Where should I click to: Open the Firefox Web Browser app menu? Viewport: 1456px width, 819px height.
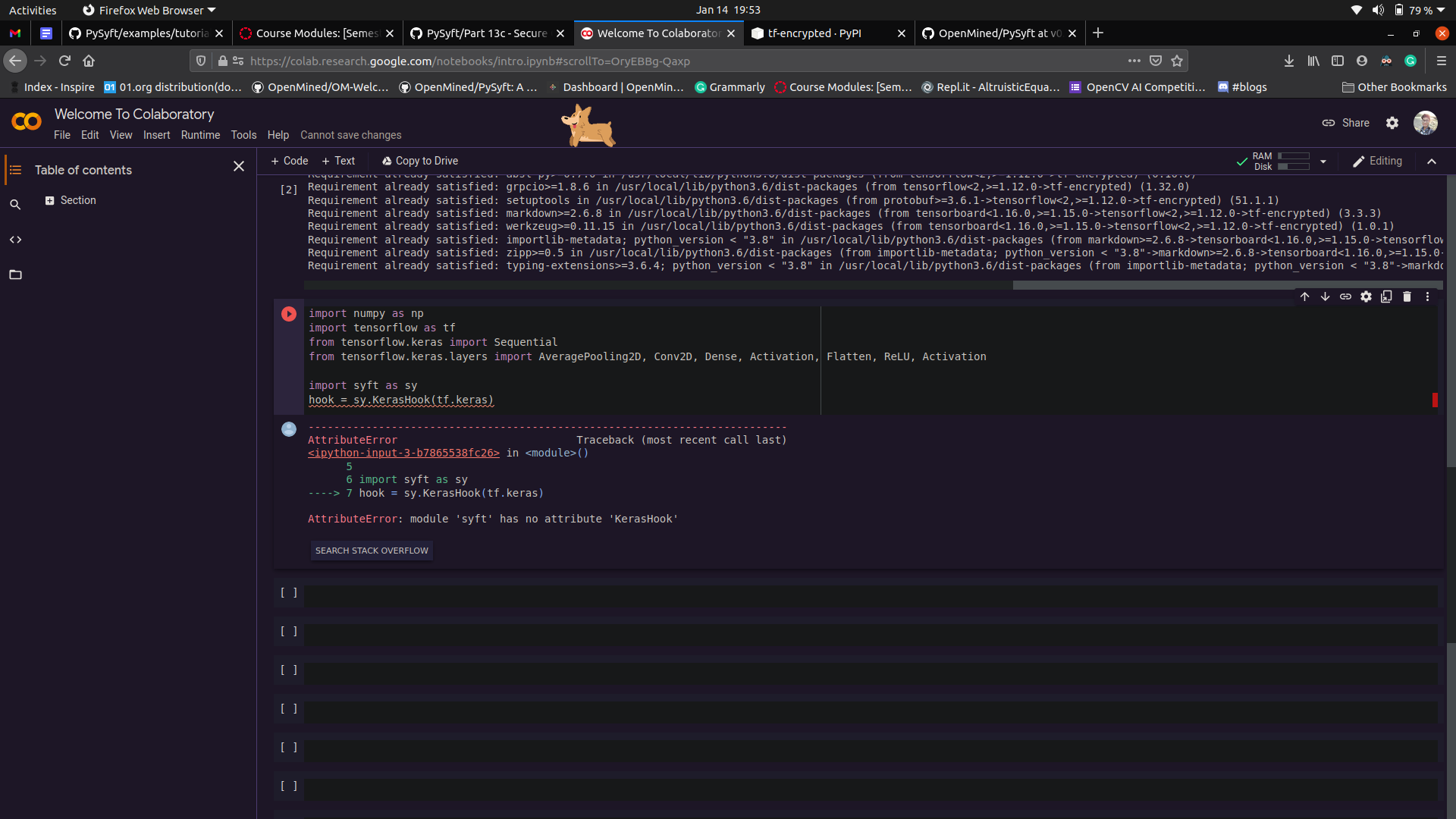point(149,10)
